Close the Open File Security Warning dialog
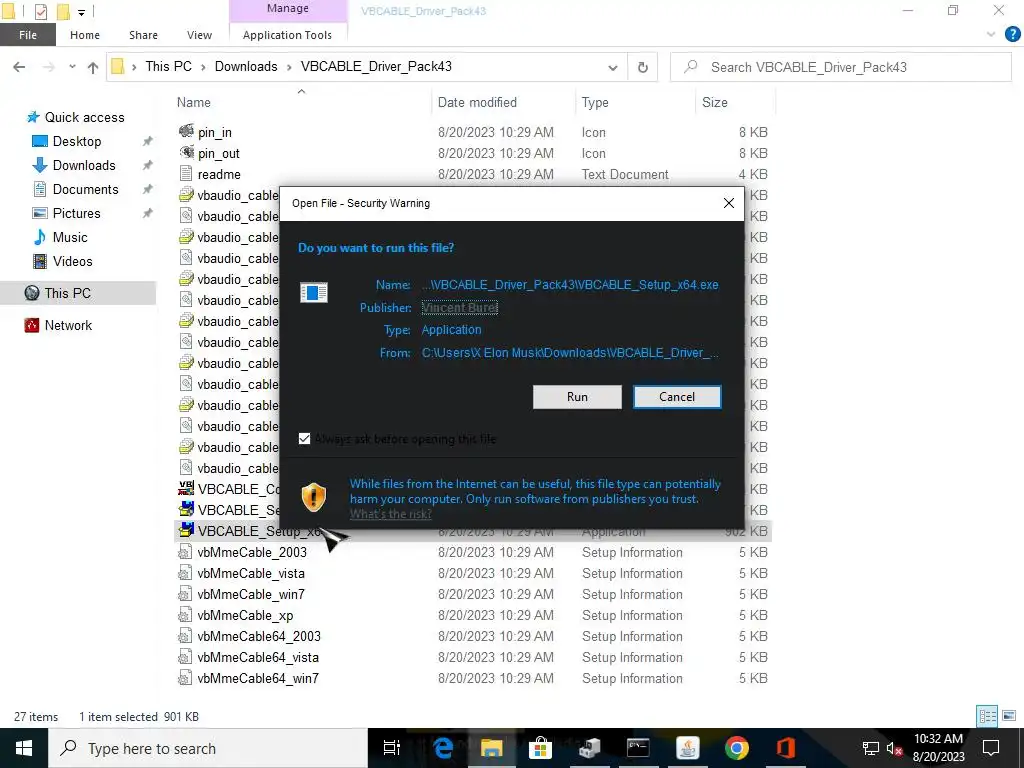Viewport: 1024px width, 768px height. 728,203
